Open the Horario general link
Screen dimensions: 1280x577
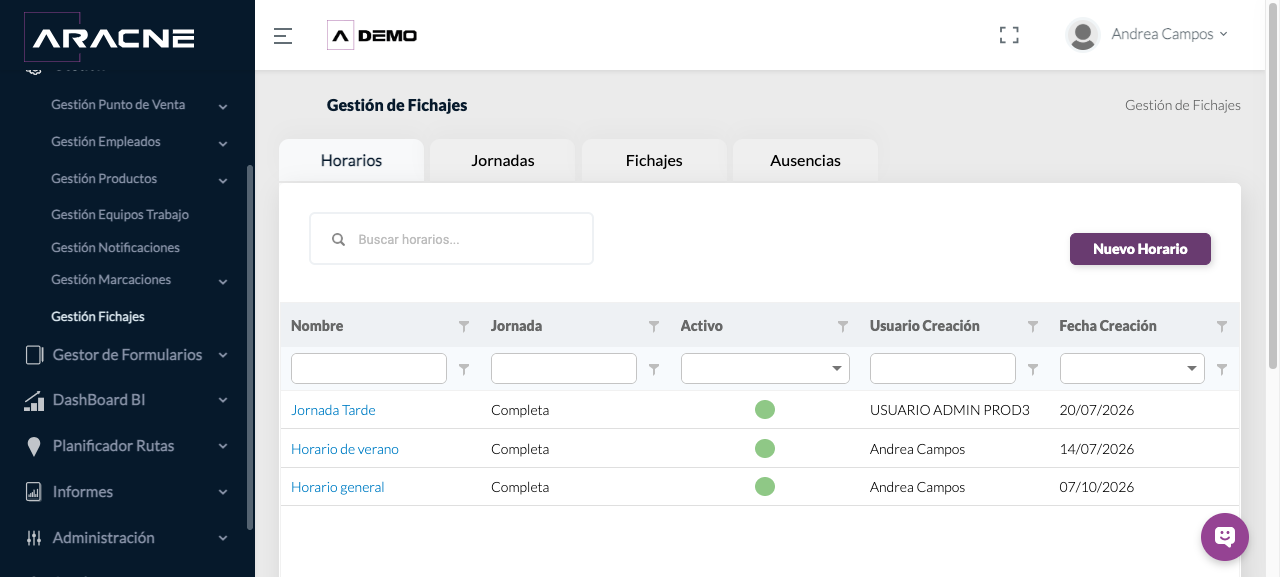(x=338, y=487)
